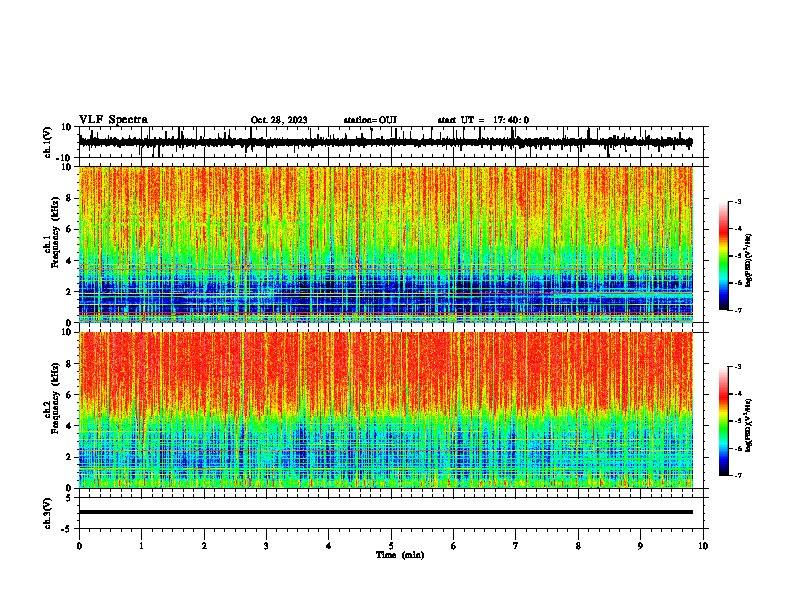
Task: Click the ch.1 colorbar log(PSD) label
Action: click(749, 260)
